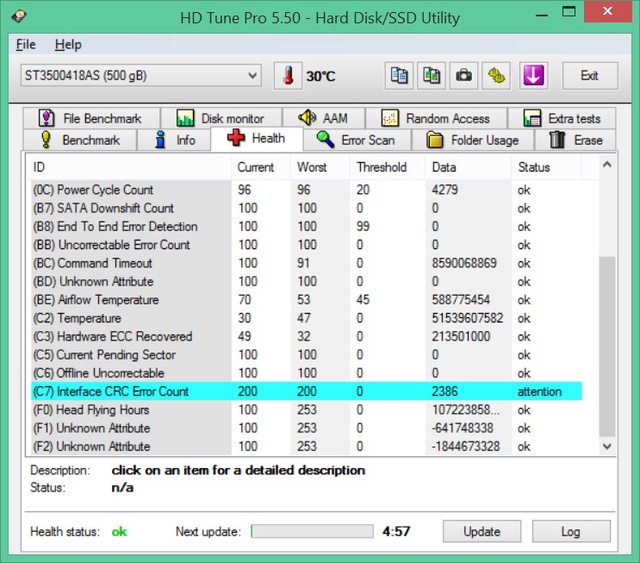Click the Worst column header

(320, 167)
